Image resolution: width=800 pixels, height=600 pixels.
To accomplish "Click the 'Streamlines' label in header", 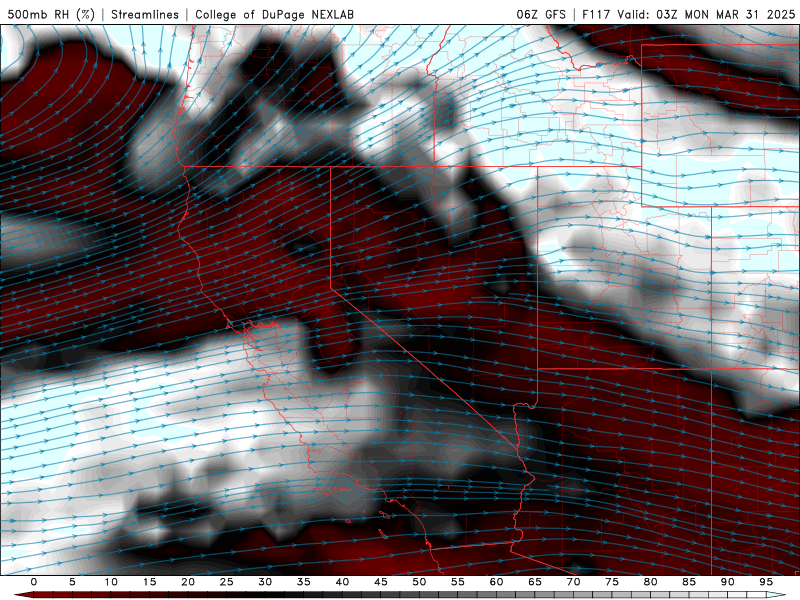I will (145, 14).
